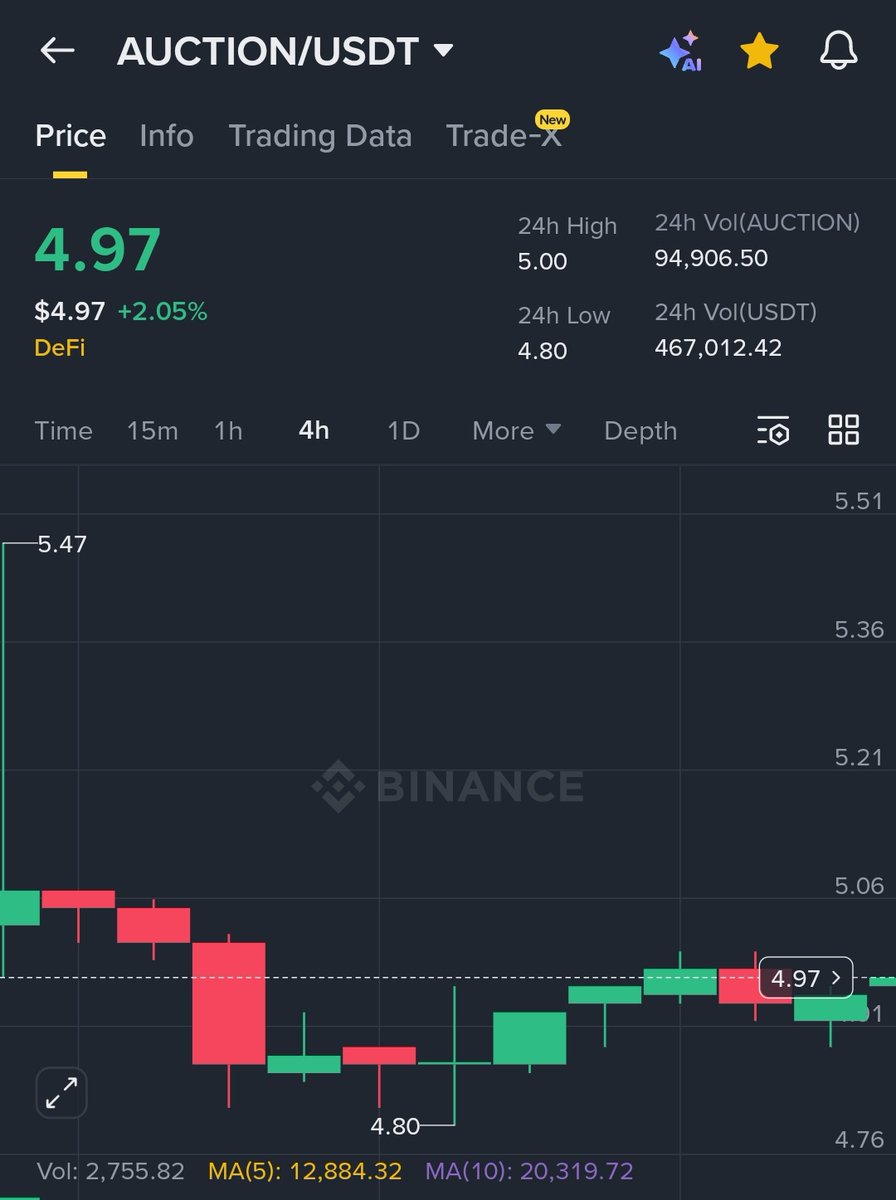Tap the 5.36 price axis label
Viewport: 896px width, 1200px height.
(860, 629)
